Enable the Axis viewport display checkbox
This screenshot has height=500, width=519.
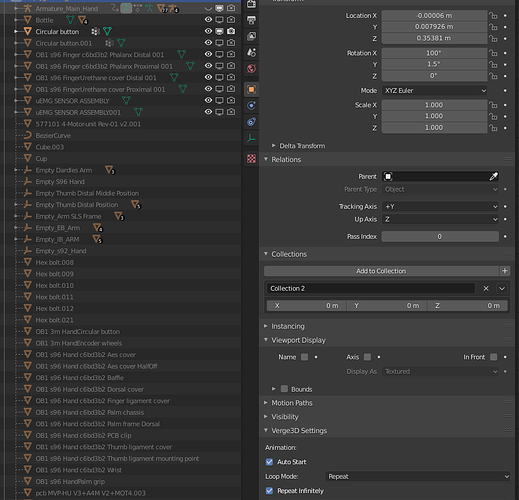[367, 357]
